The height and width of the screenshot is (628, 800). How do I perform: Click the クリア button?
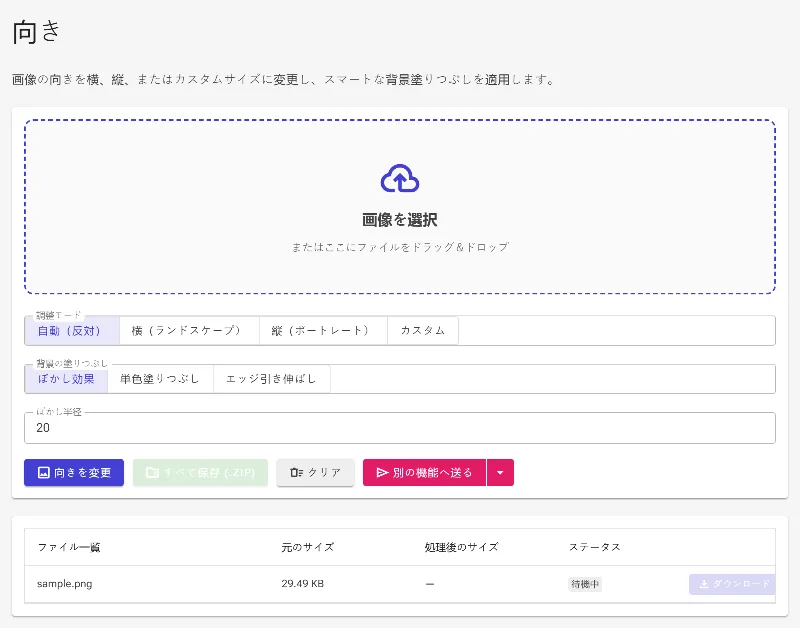click(315, 472)
